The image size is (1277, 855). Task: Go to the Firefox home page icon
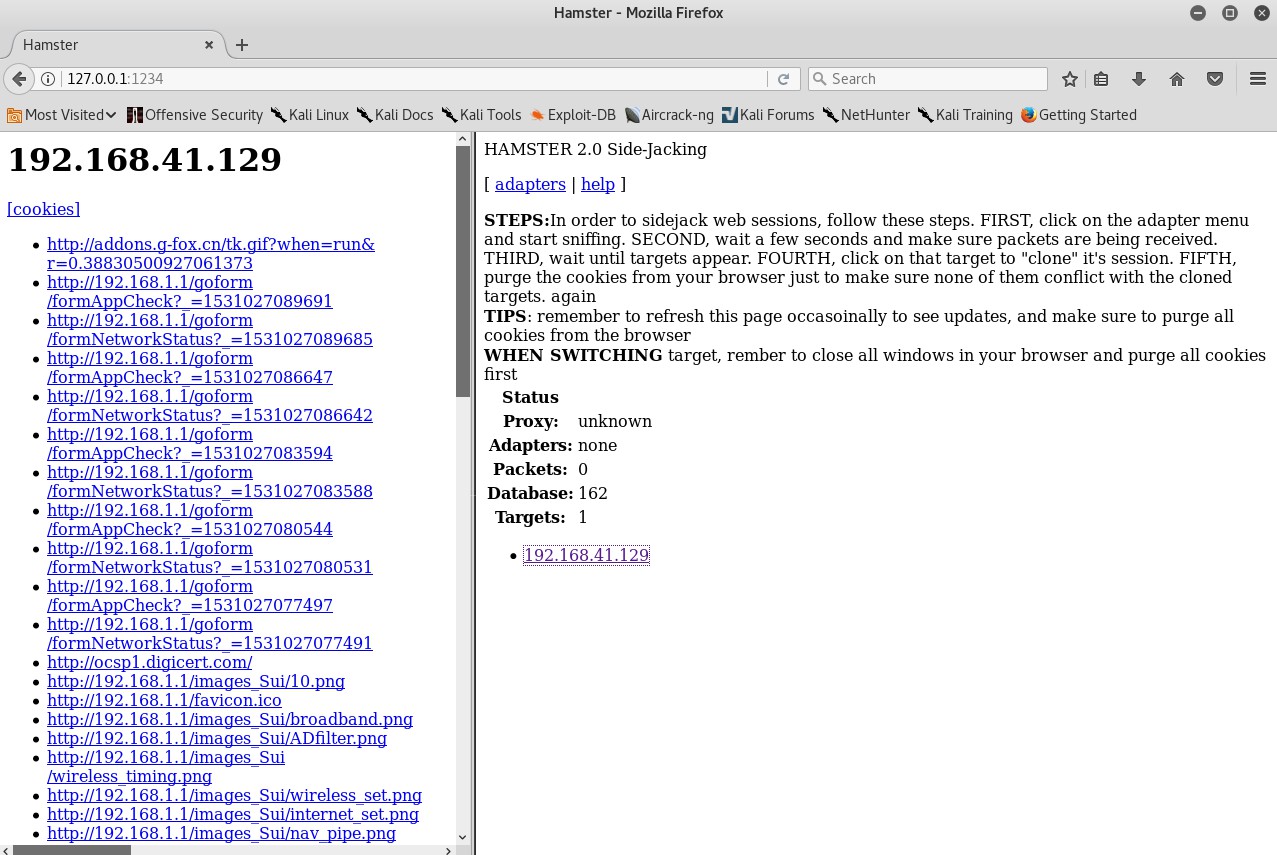(1177, 79)
